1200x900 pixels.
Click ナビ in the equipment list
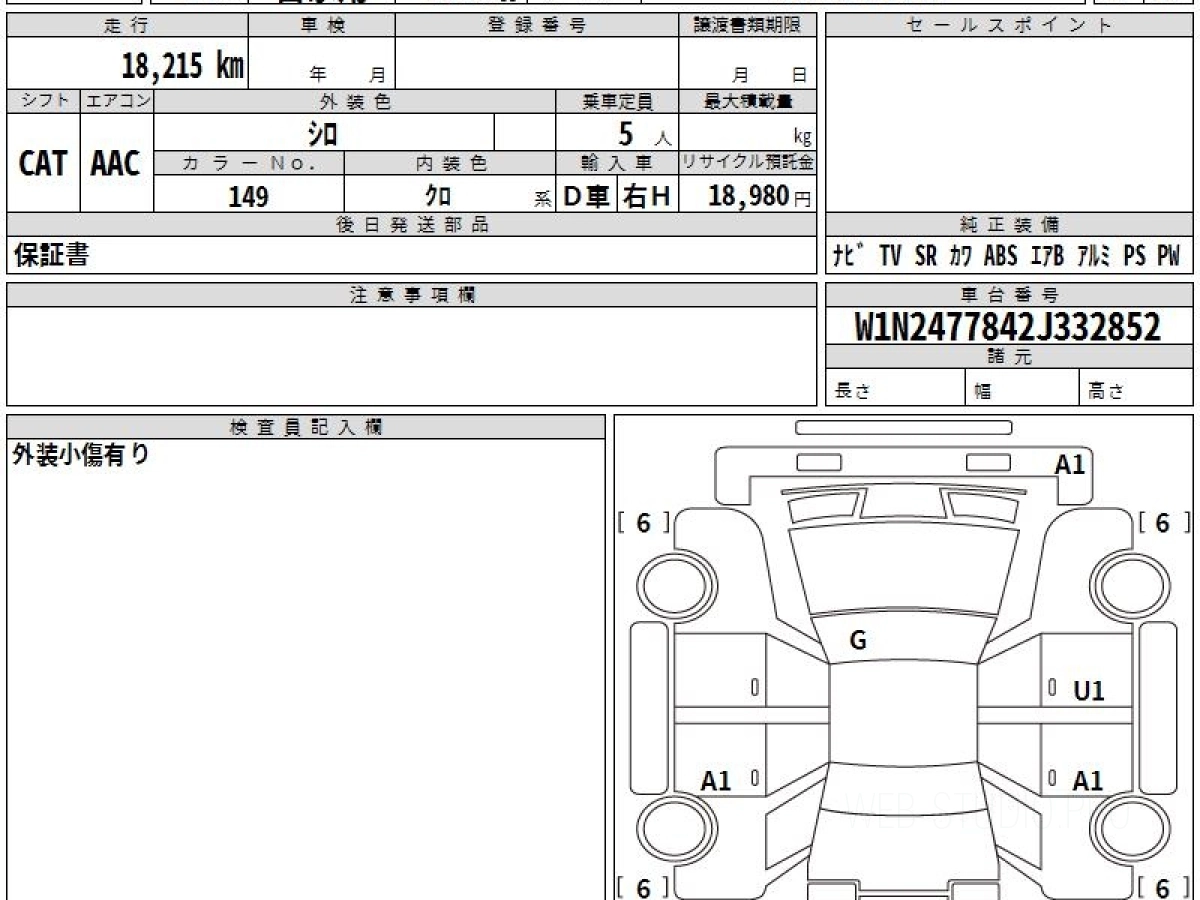[x=850, y=256]
